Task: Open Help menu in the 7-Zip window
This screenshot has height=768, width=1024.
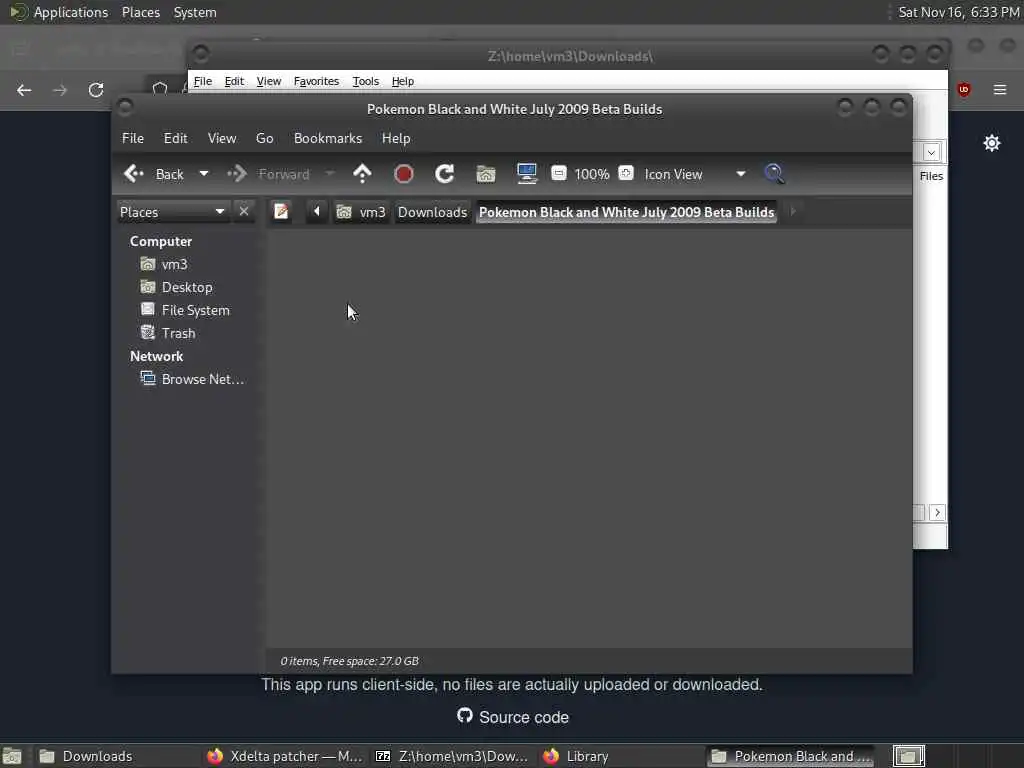Action: 402,81
